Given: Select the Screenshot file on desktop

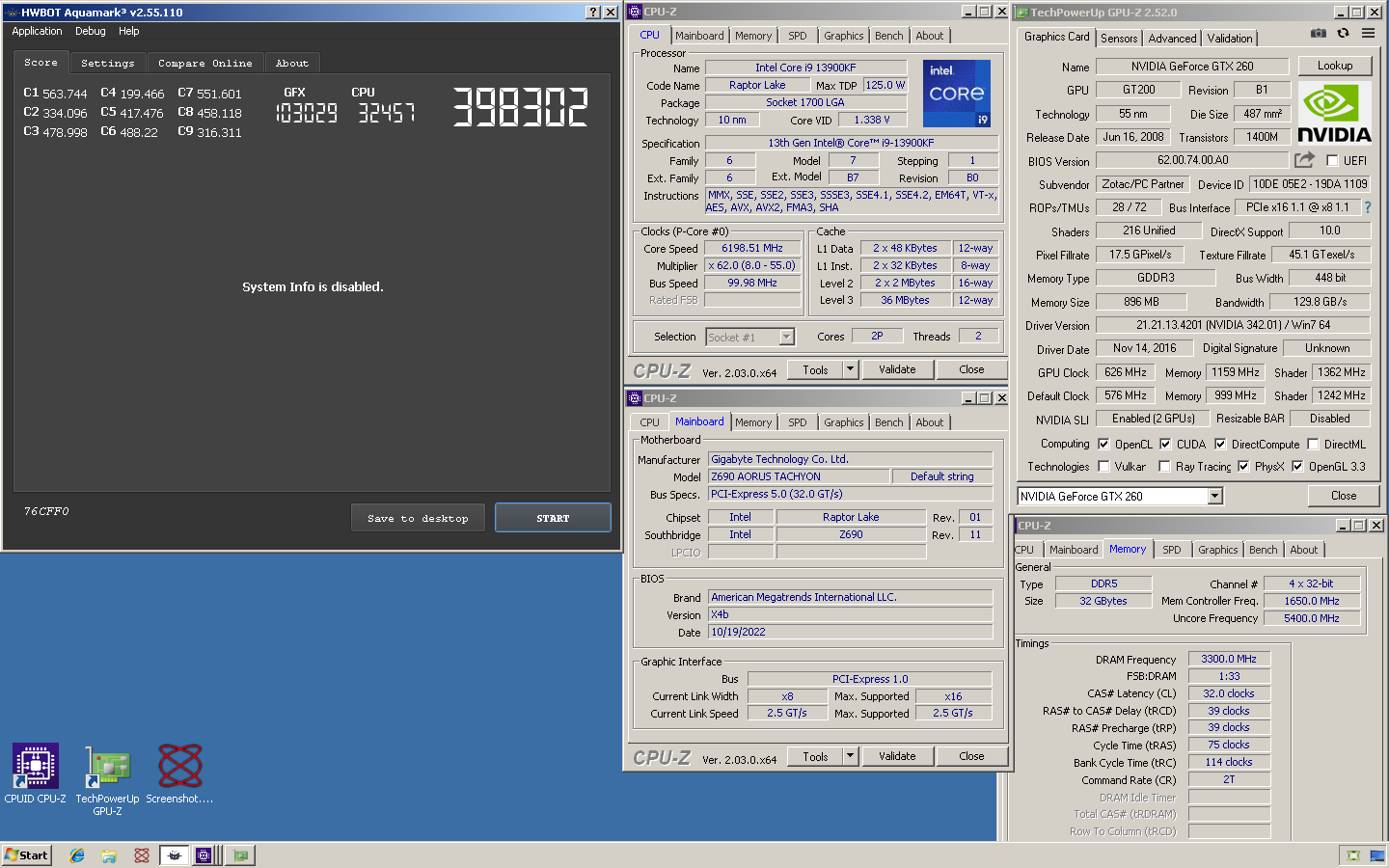Looking at the screenshot, I should pyautogui.click(x=179, y=773).
